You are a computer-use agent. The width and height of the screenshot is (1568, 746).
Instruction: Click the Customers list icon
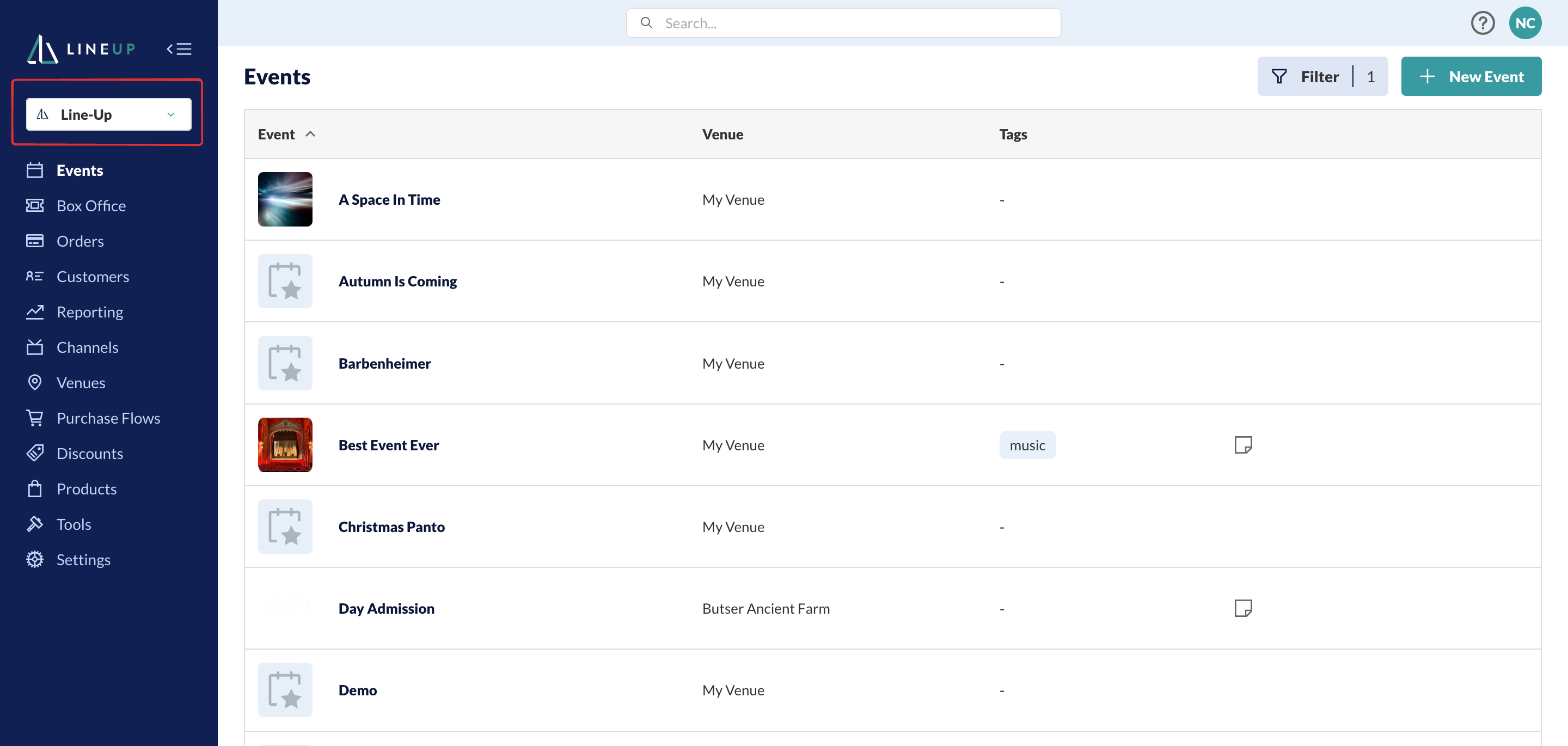click(35, 277)
